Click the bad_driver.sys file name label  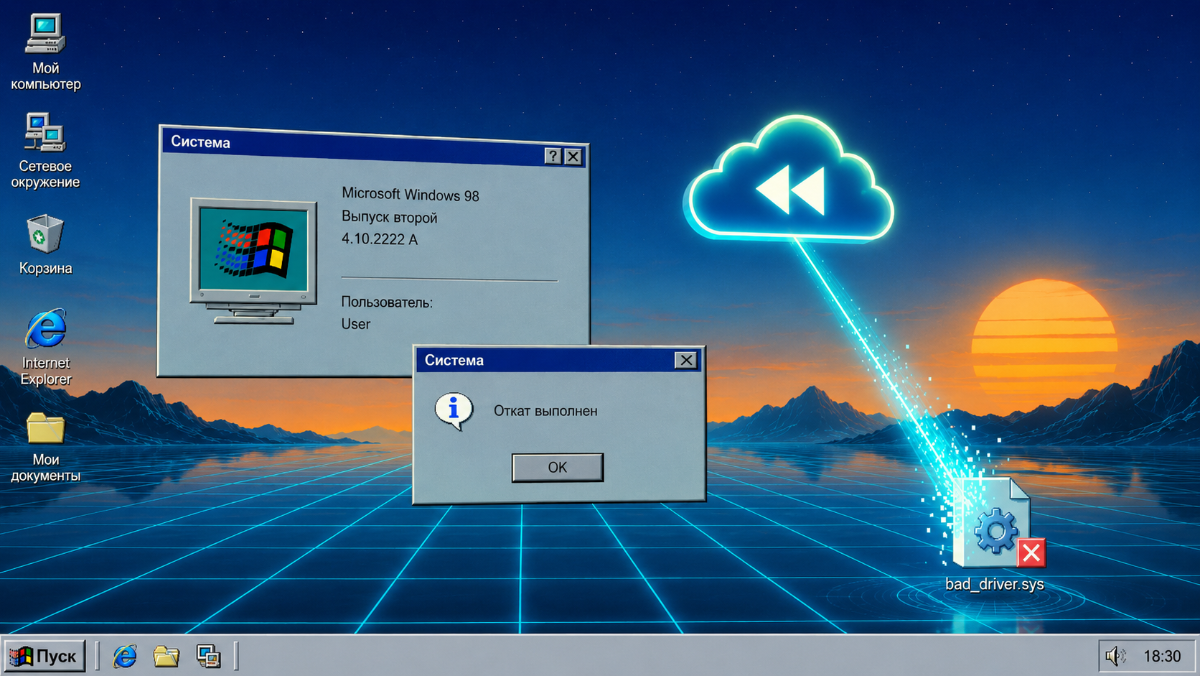pos(995,583)
